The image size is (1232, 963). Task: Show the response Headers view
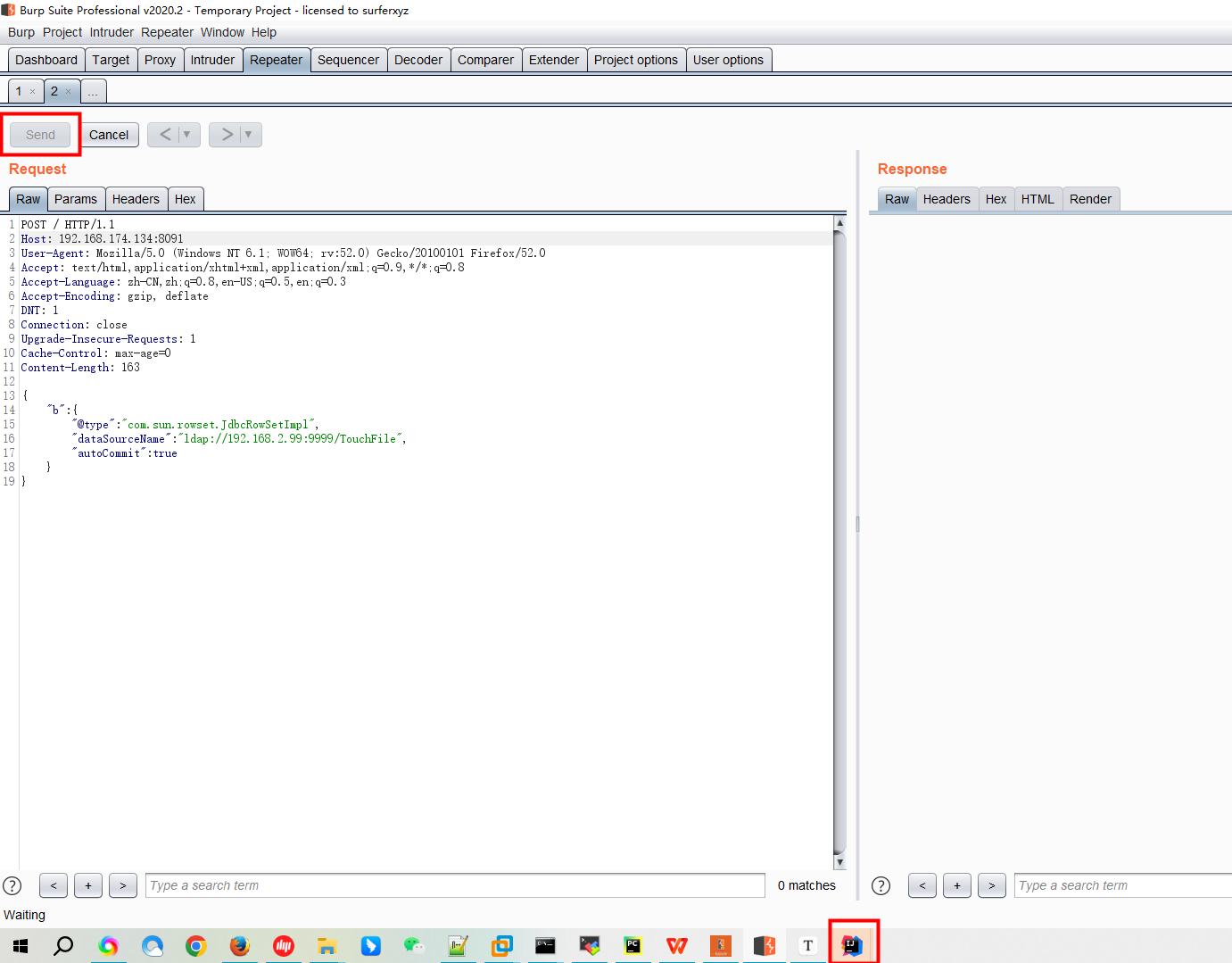coord(947,199)
